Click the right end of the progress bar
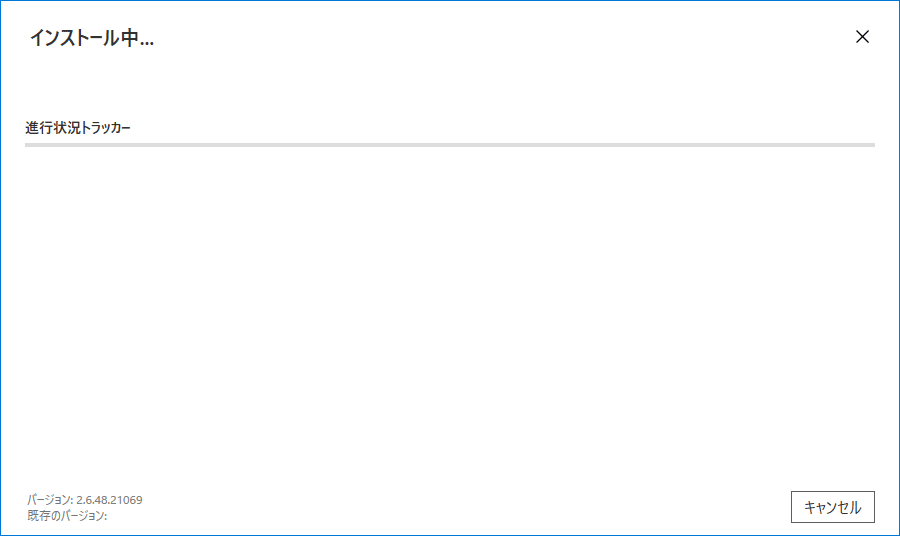 pyautogui.click(x=870, y=145)
